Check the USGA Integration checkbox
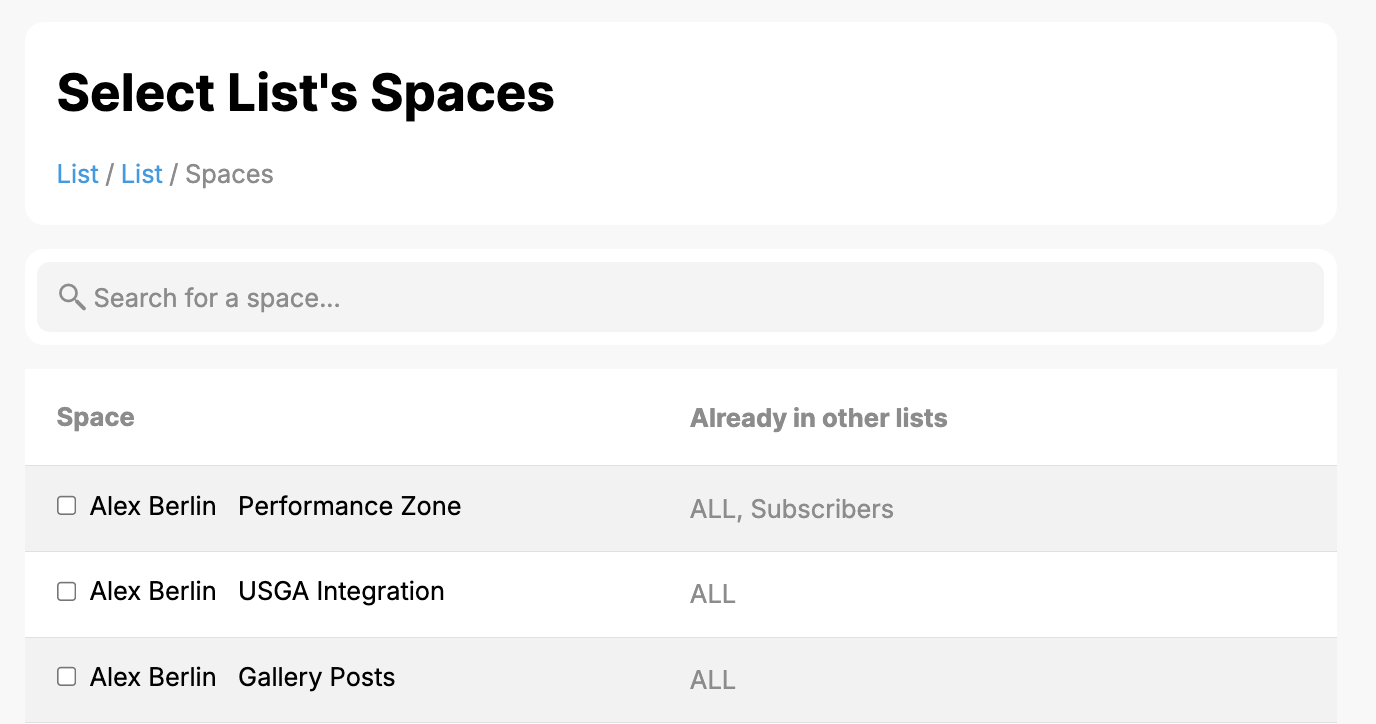Image resolution: width=1376 pixels, height=724 pixels. coord(66,591)
